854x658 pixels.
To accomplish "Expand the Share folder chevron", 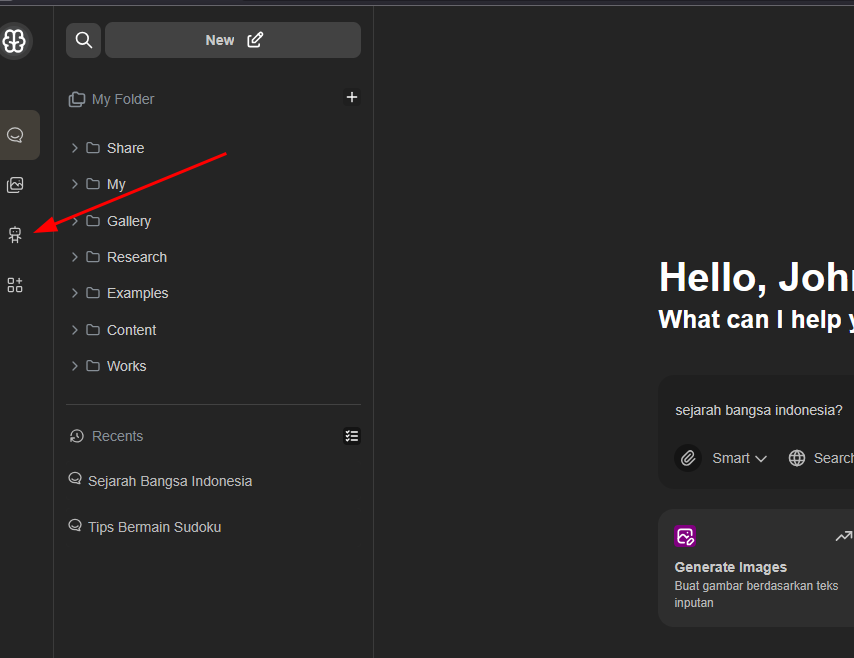I will click(74, 148).
